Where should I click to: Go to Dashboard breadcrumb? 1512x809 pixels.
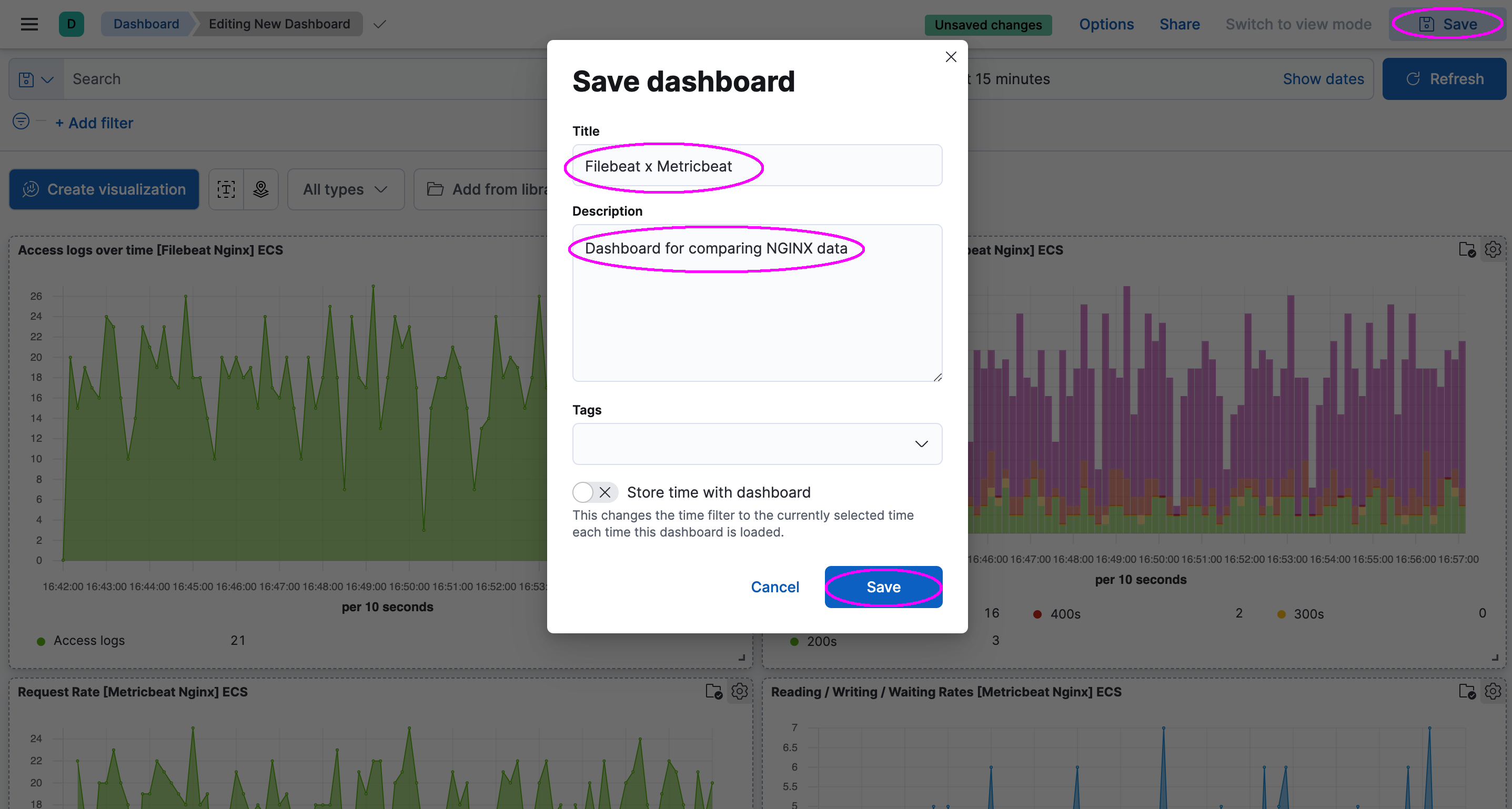(146, 24)
